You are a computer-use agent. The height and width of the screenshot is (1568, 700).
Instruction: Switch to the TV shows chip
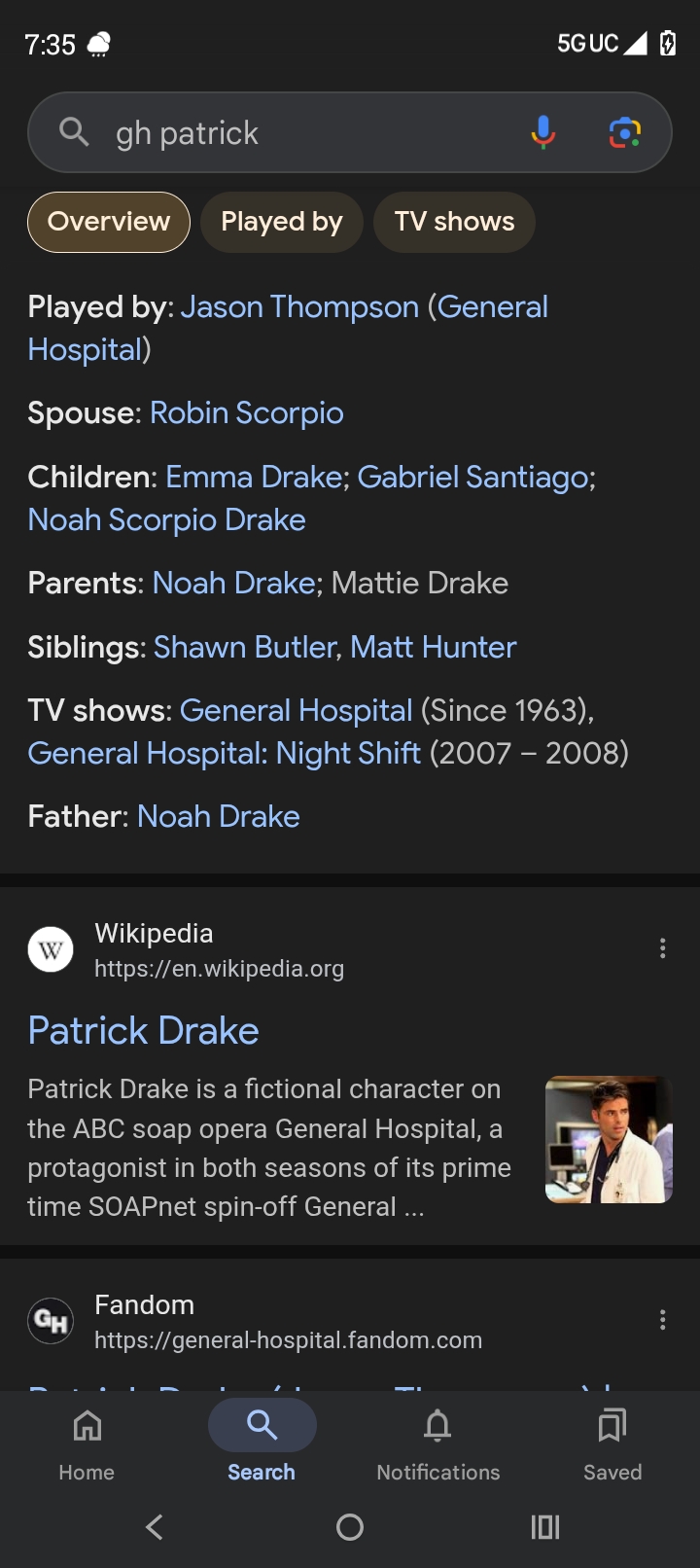pos(454,222)
